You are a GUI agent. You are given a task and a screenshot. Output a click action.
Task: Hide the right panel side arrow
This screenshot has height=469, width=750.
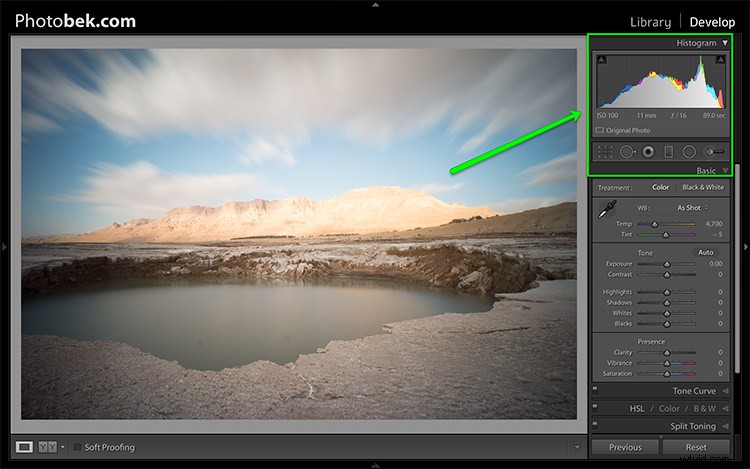tap(746, 247)
